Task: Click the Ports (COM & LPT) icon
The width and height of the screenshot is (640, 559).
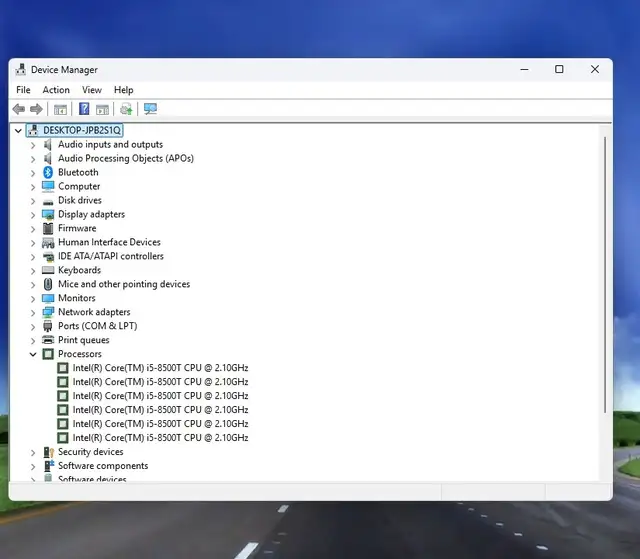Action: pyautogui.click(x=48, y=326)
